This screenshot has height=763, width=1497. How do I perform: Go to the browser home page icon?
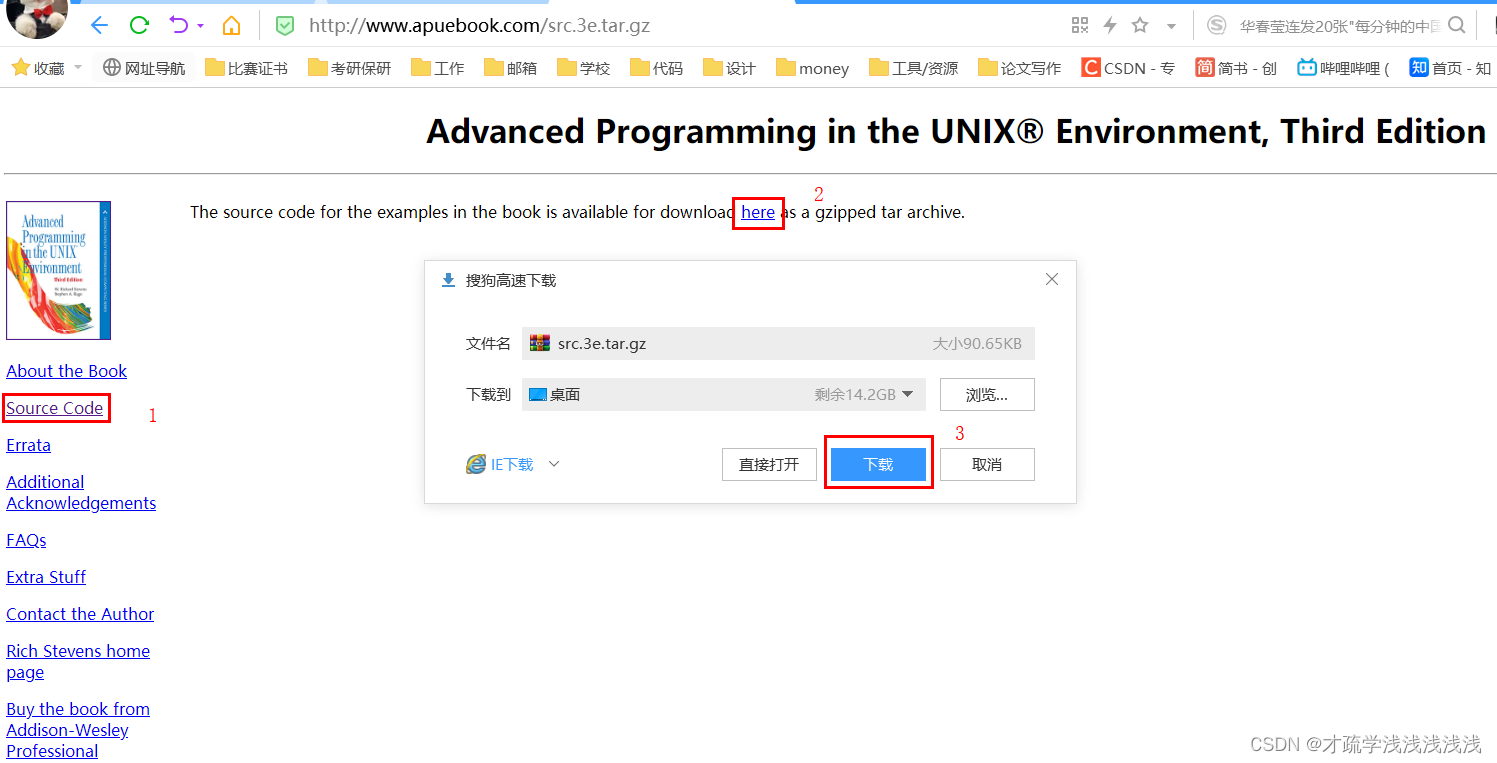pyautogui.click(x=231, y=25)
